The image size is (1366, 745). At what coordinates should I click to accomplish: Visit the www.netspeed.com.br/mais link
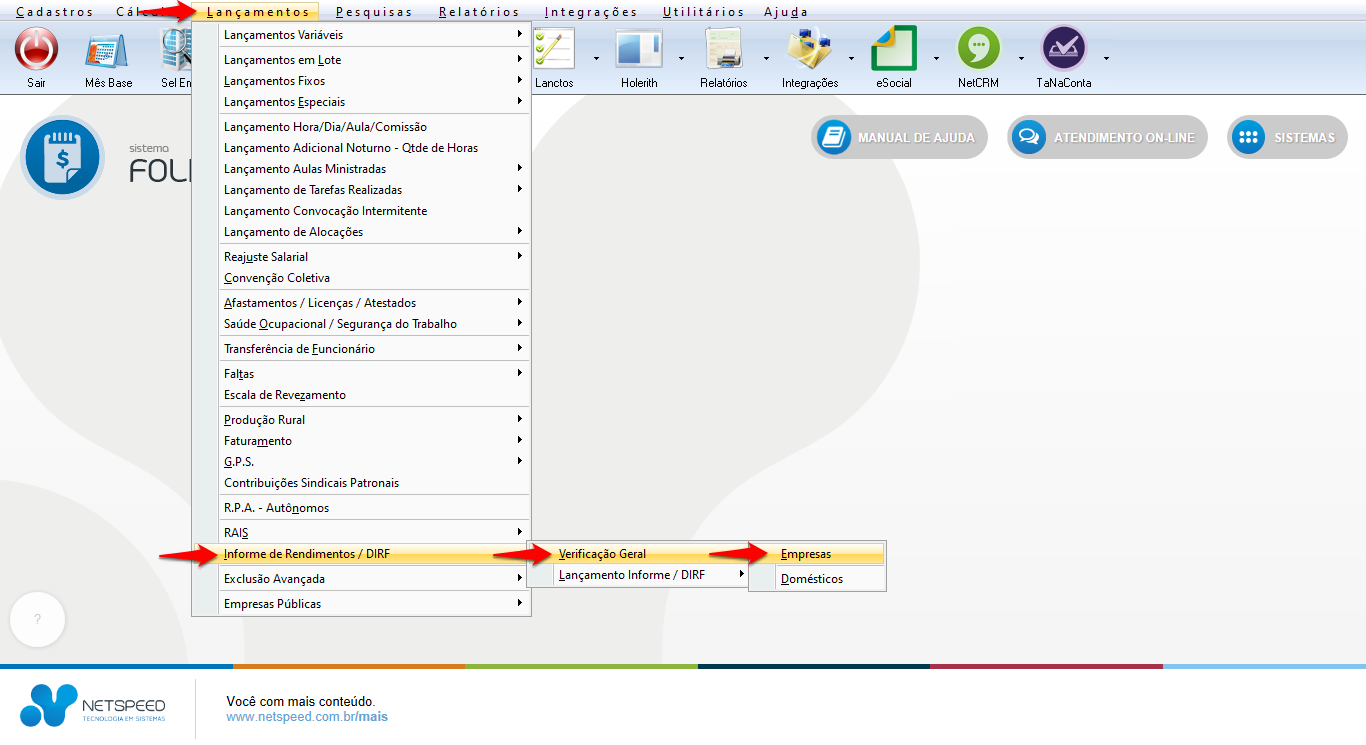tap(306, 717)
